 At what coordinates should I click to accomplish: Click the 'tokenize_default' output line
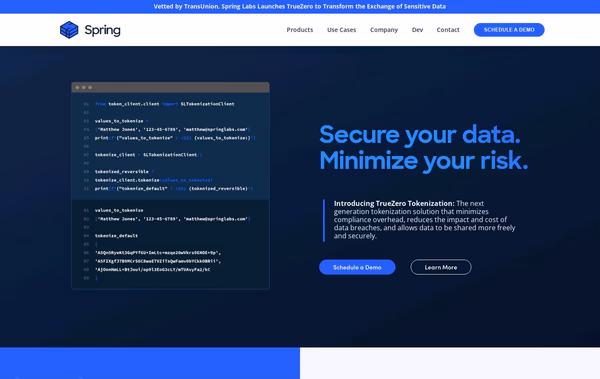(x=116, y=236)
